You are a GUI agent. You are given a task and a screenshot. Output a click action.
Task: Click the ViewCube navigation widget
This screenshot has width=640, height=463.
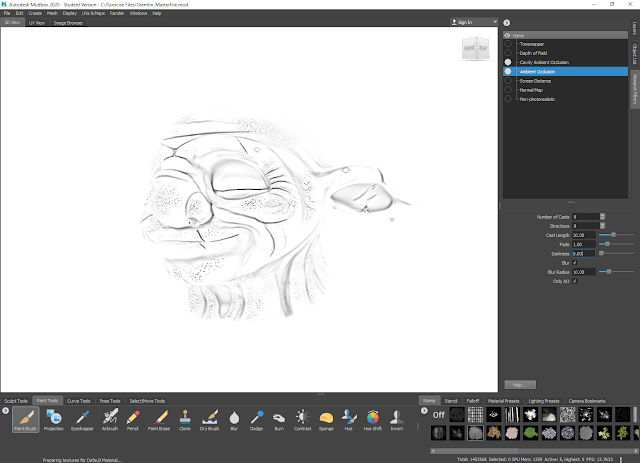point(476,48)
